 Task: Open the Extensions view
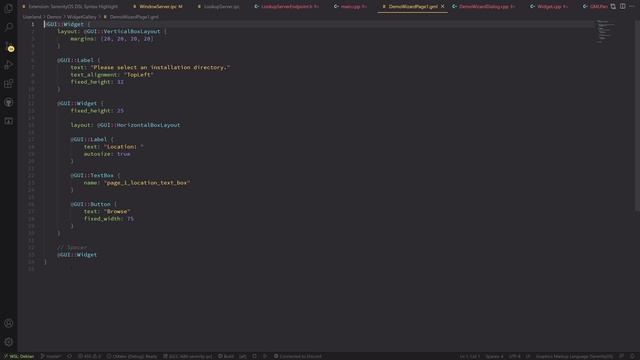pos(9,83)
